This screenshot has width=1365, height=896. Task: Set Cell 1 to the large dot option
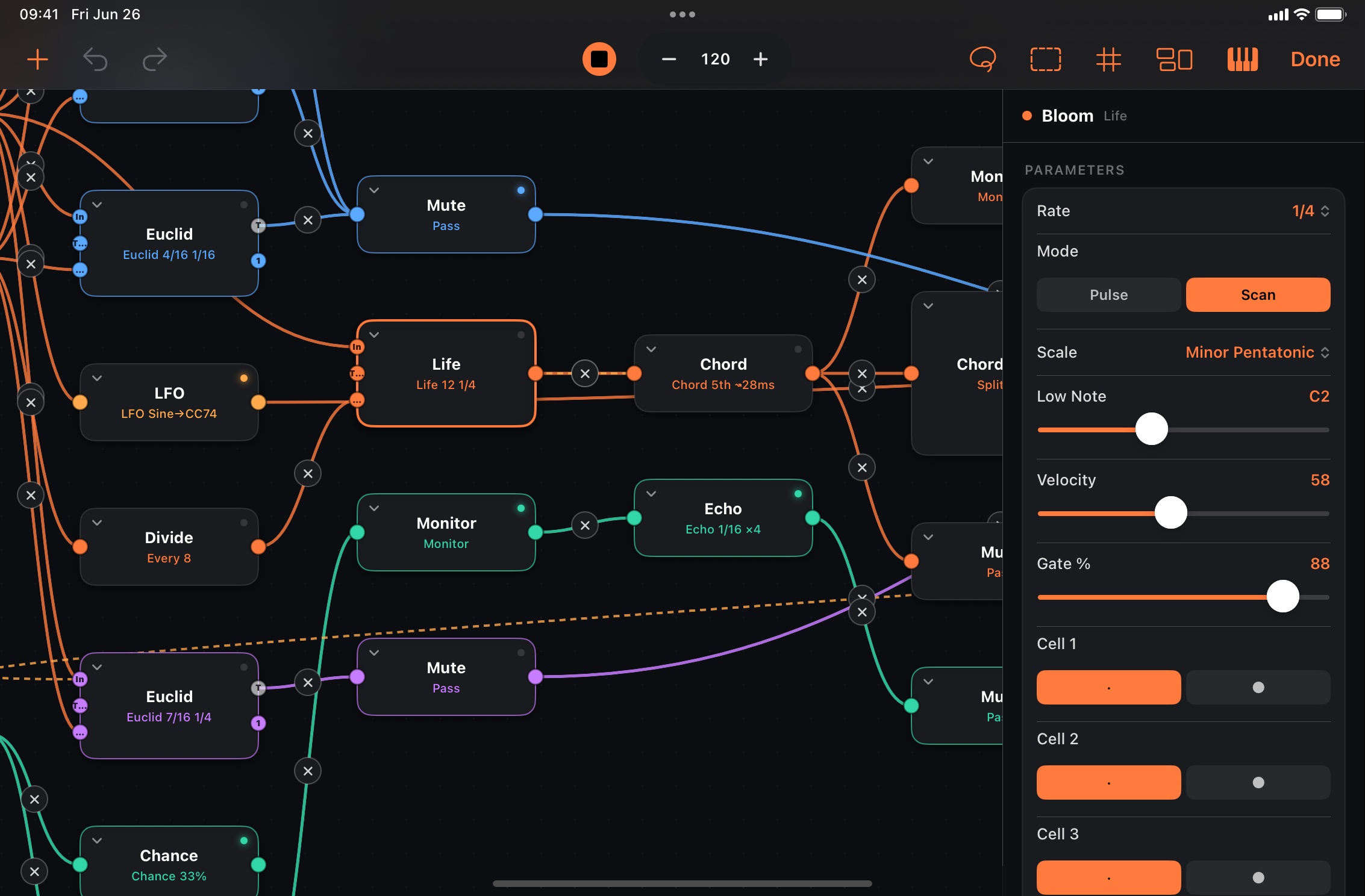pos(1258,687)
